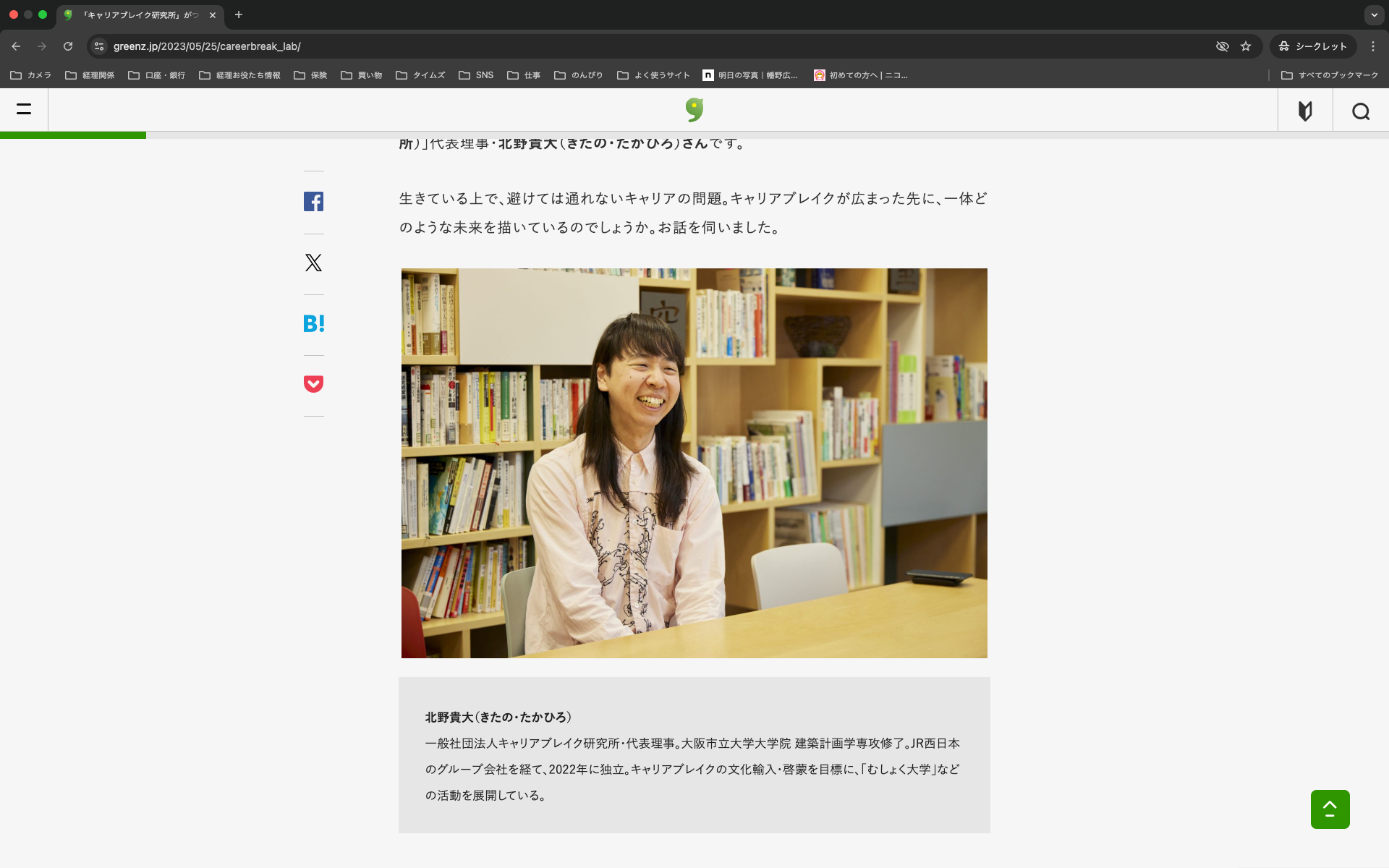Toggle tracking protection eye icon

(x=1222, y=46)
